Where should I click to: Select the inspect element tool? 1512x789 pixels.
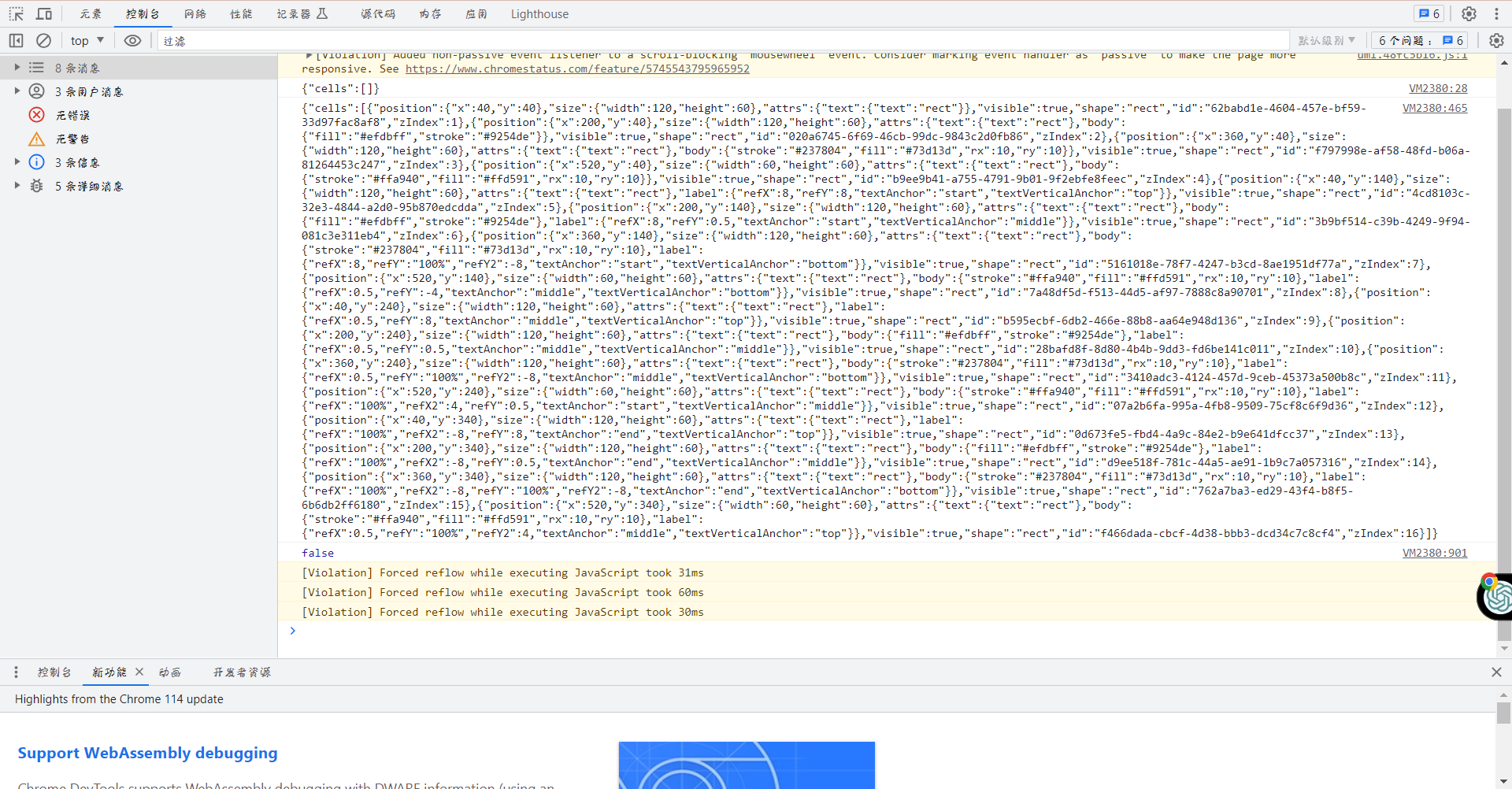[16, 13]
